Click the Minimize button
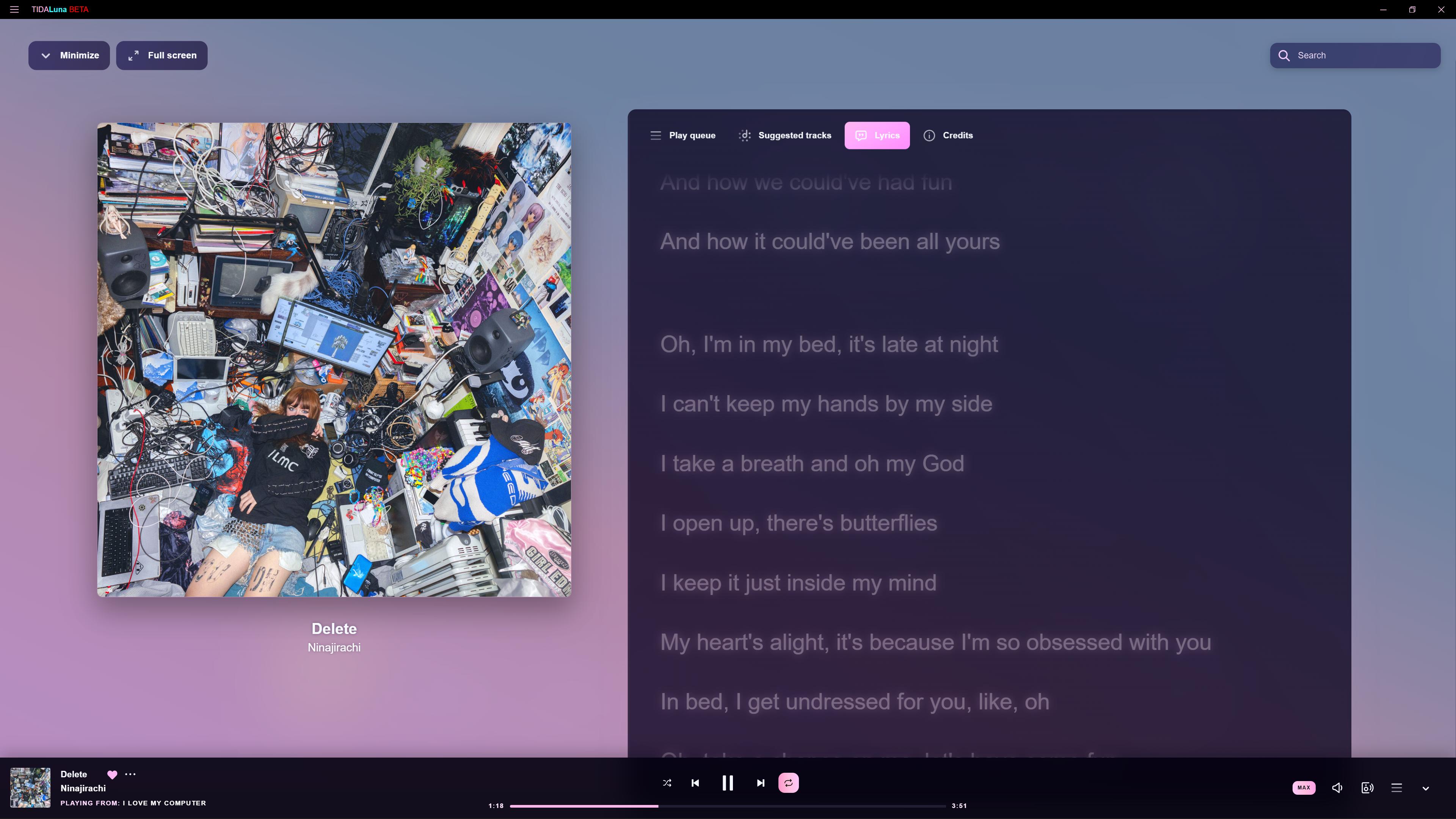Image resolution: width=1456 pixels, height=819 pixels. [69, 55]
